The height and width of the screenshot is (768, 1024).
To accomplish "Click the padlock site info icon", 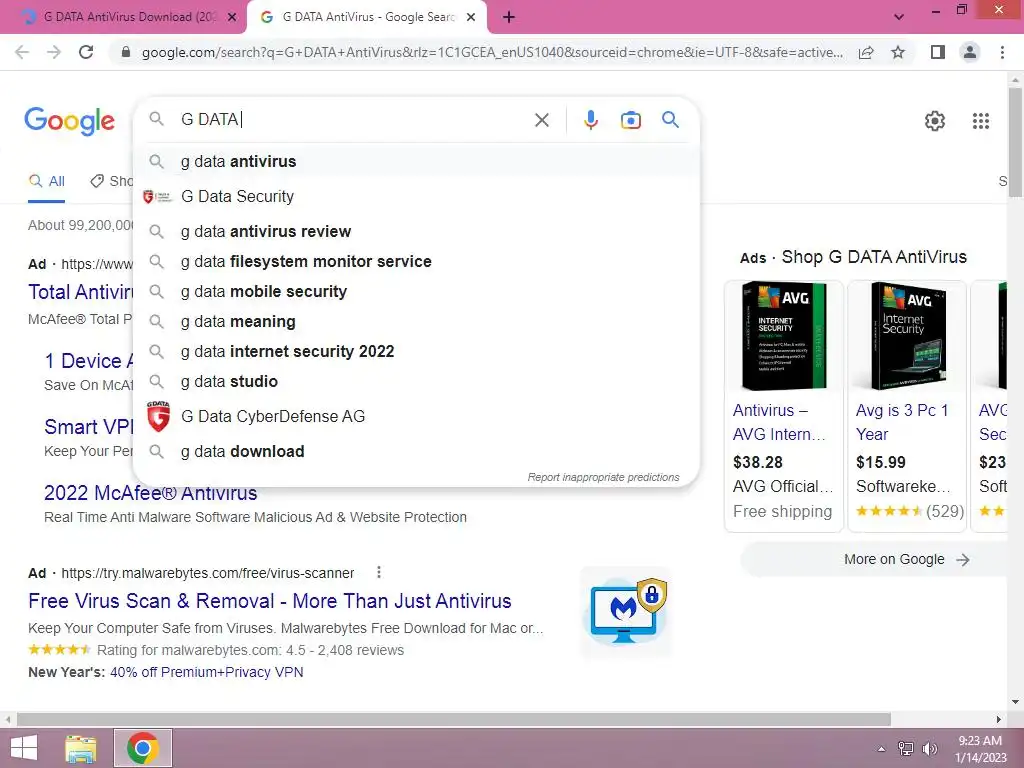I will [x=126, y=52].
